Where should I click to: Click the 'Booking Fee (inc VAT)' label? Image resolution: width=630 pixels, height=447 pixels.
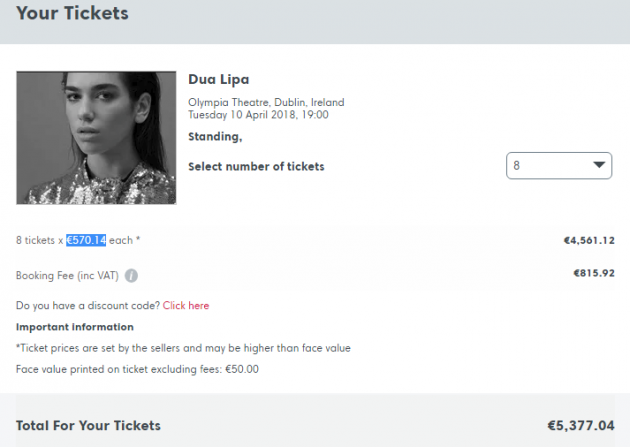66,276
